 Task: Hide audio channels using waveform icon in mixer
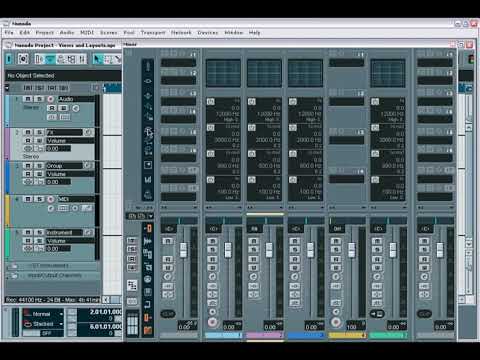click(148, 241)
